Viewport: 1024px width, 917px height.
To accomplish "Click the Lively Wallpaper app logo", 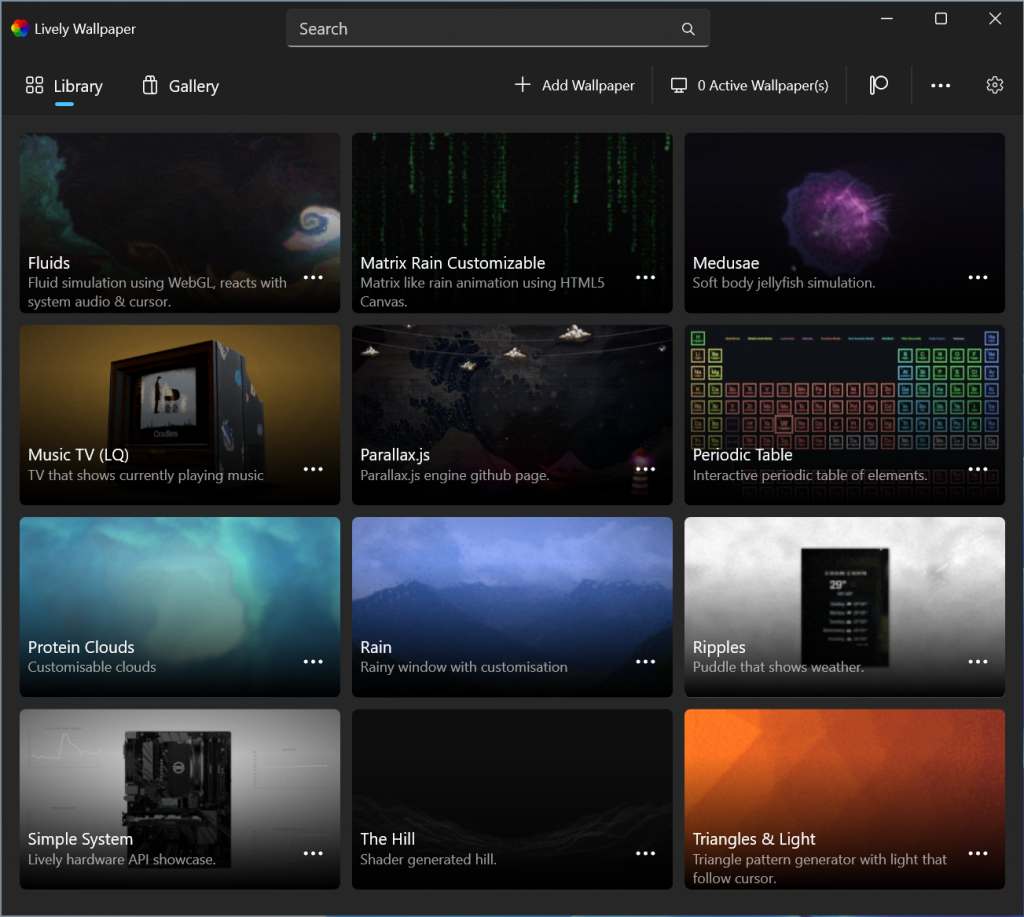I will (x=20, y=29).
